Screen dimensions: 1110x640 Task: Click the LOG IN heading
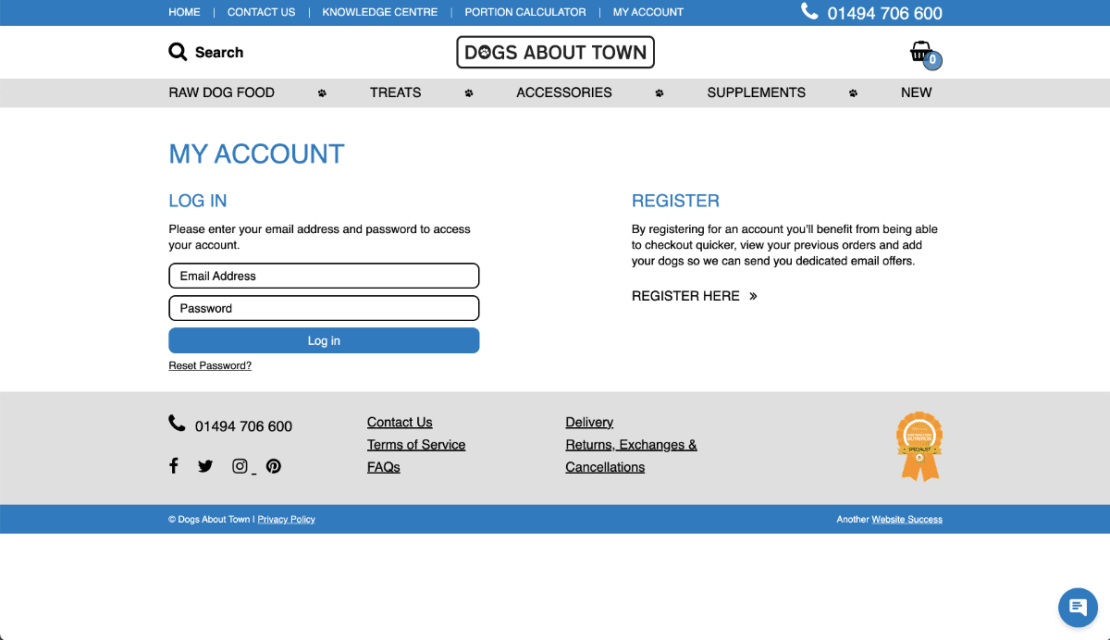tap(198, 200)
